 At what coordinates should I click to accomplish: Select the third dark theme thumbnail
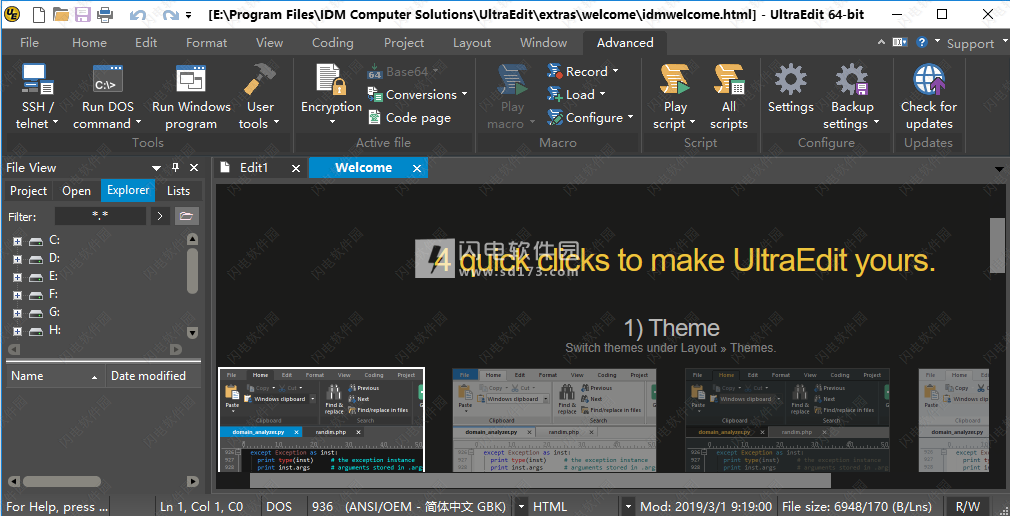click(787, 420)
